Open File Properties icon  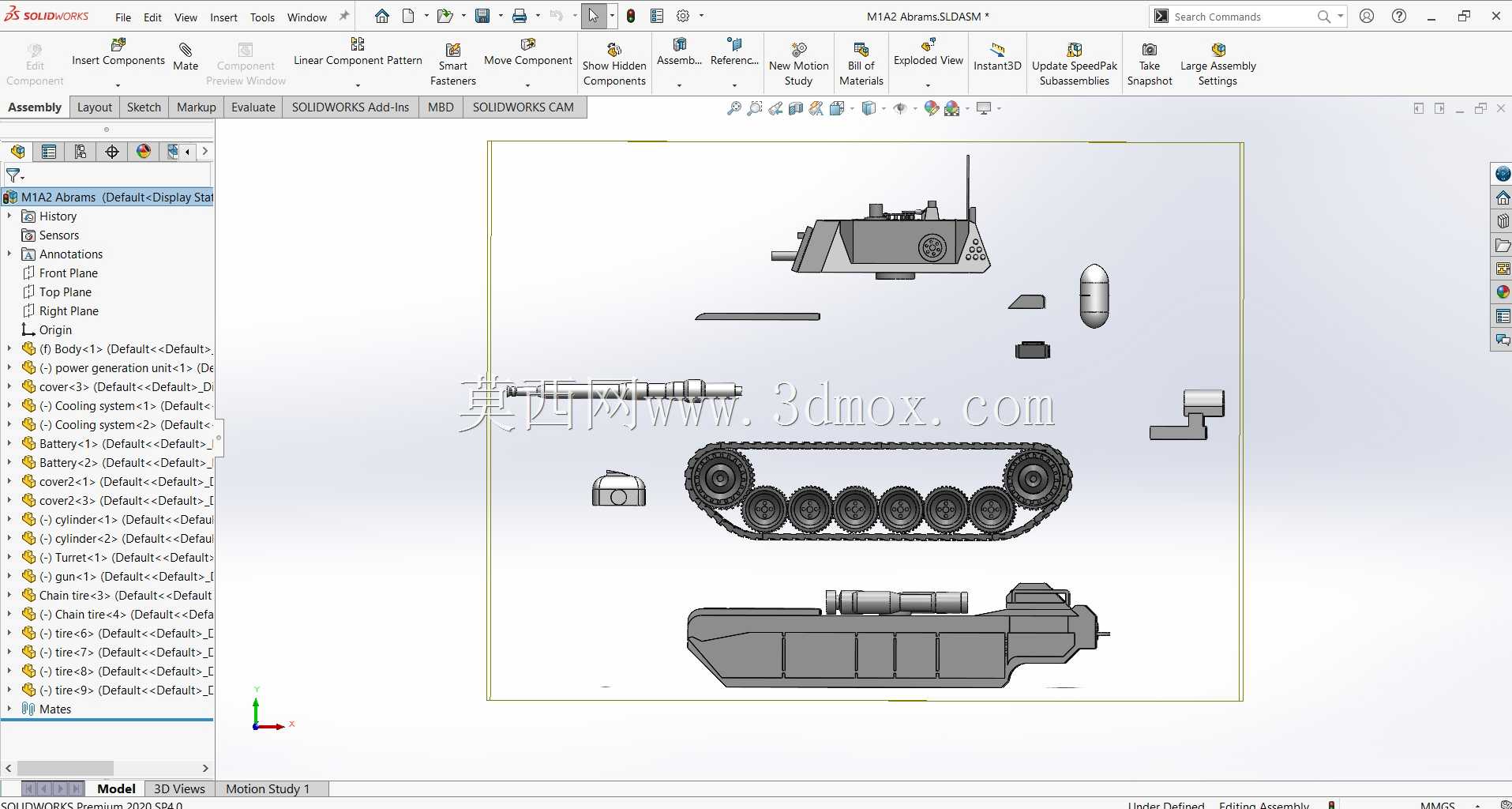(x=657, y=16)
